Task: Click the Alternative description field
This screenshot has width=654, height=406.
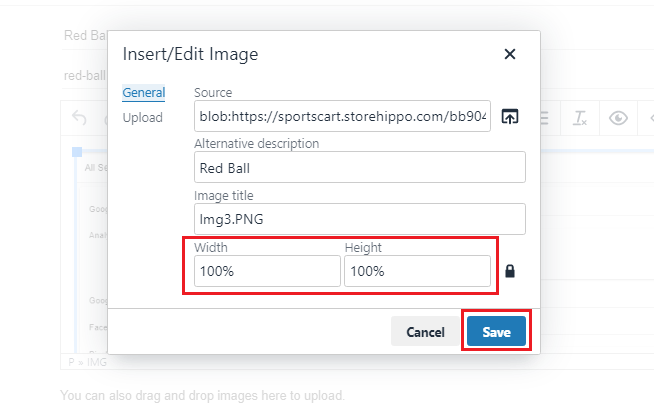Action: pos(360,167)
